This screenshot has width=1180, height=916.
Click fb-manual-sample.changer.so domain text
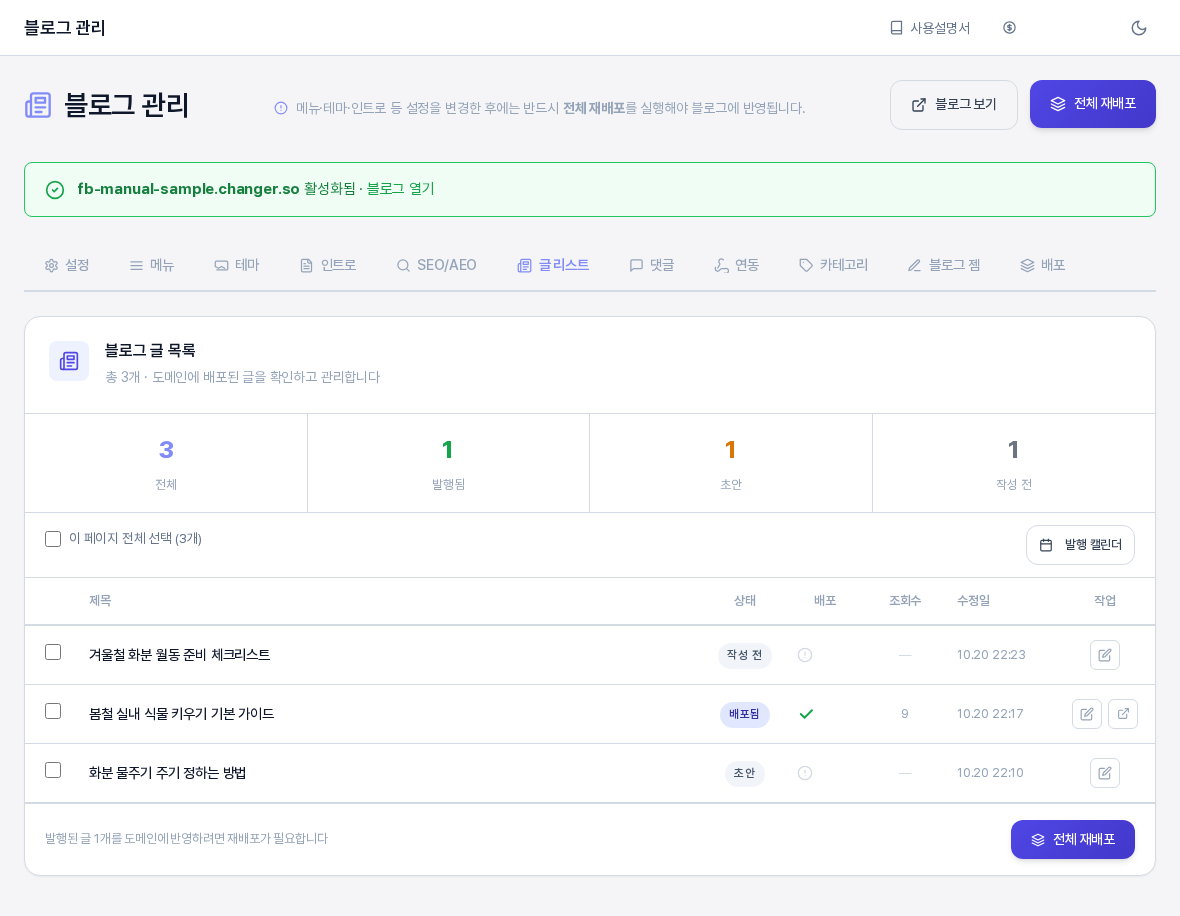(x=188, y=189)
